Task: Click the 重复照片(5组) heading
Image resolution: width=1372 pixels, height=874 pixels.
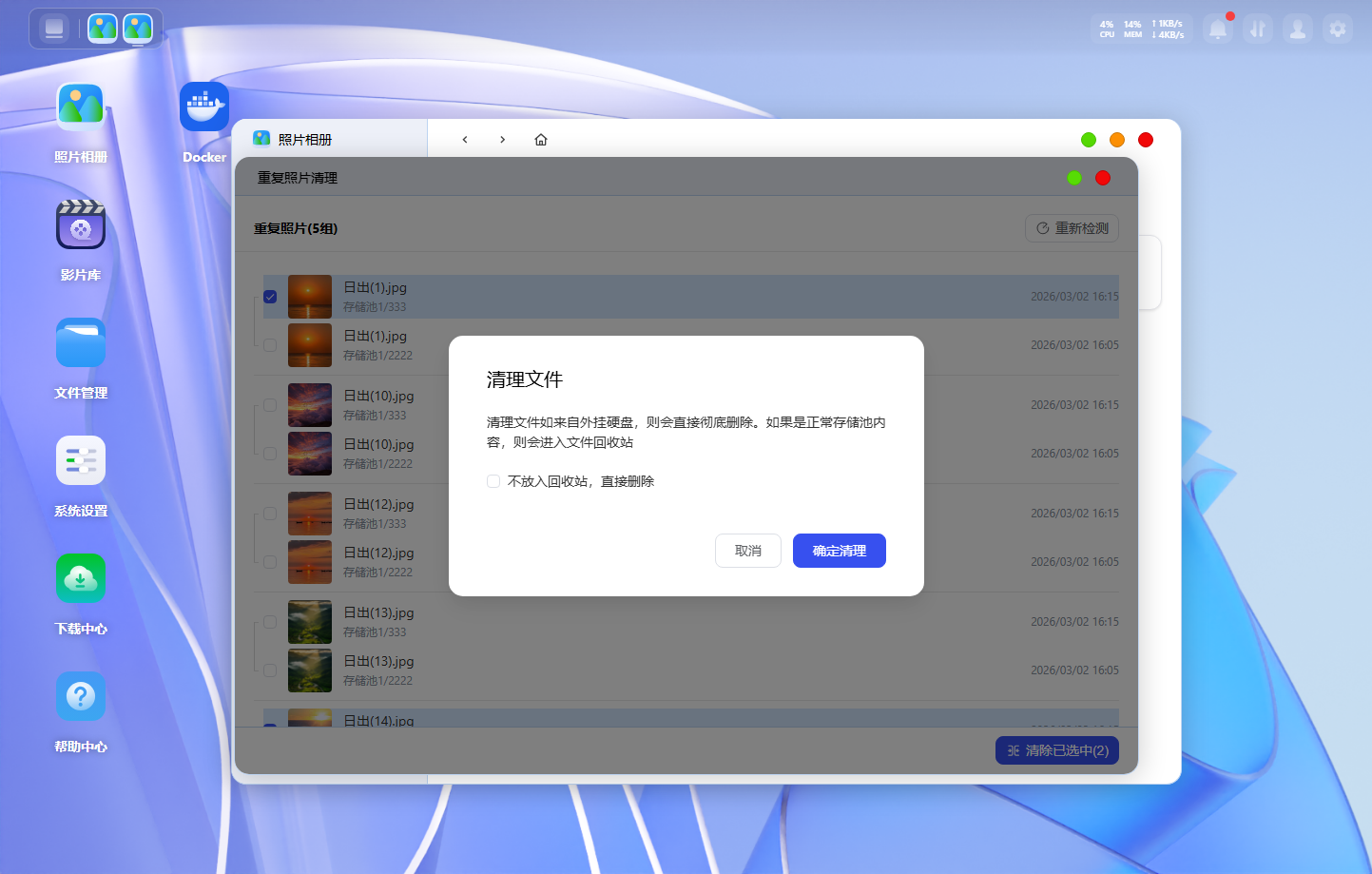Action: click(x=296, y=228)
